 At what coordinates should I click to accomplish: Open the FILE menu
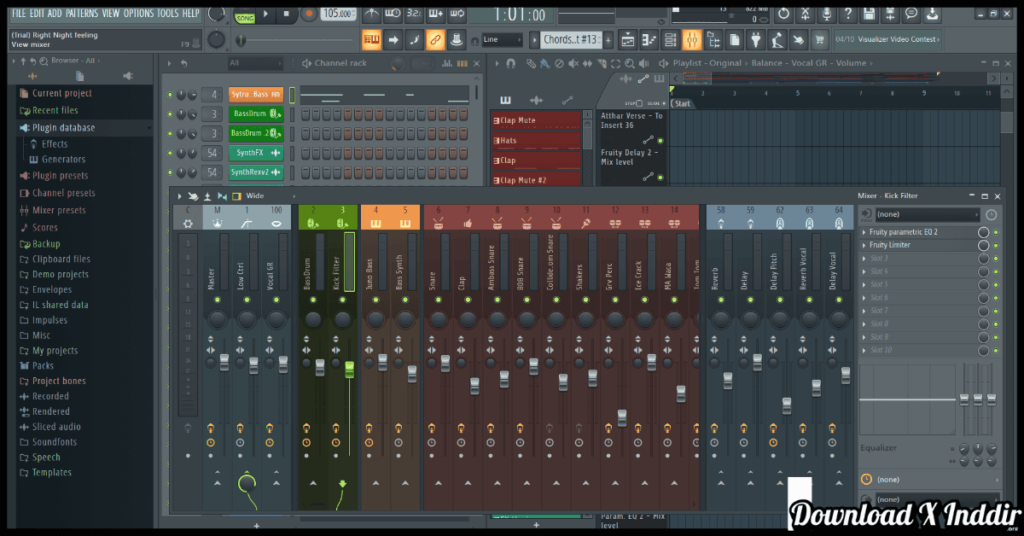coord(19,13)
